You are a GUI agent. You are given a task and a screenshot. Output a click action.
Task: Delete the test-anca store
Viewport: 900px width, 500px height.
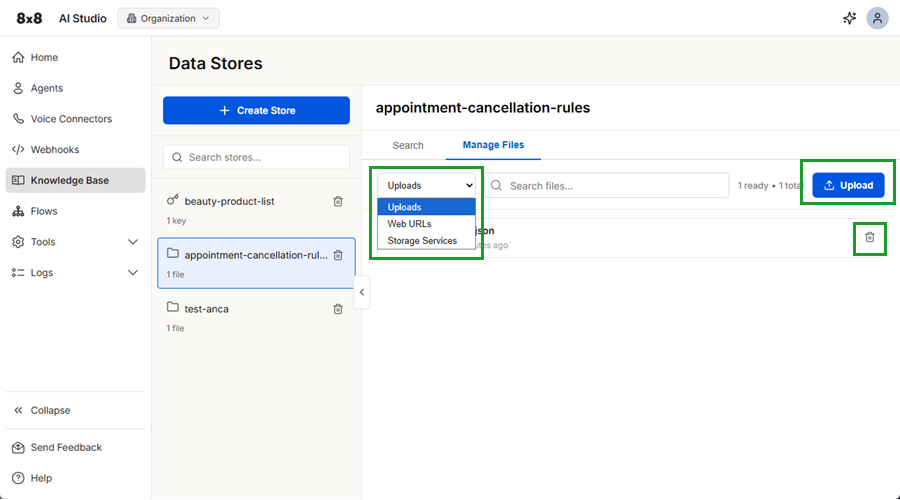pos(338,309)
